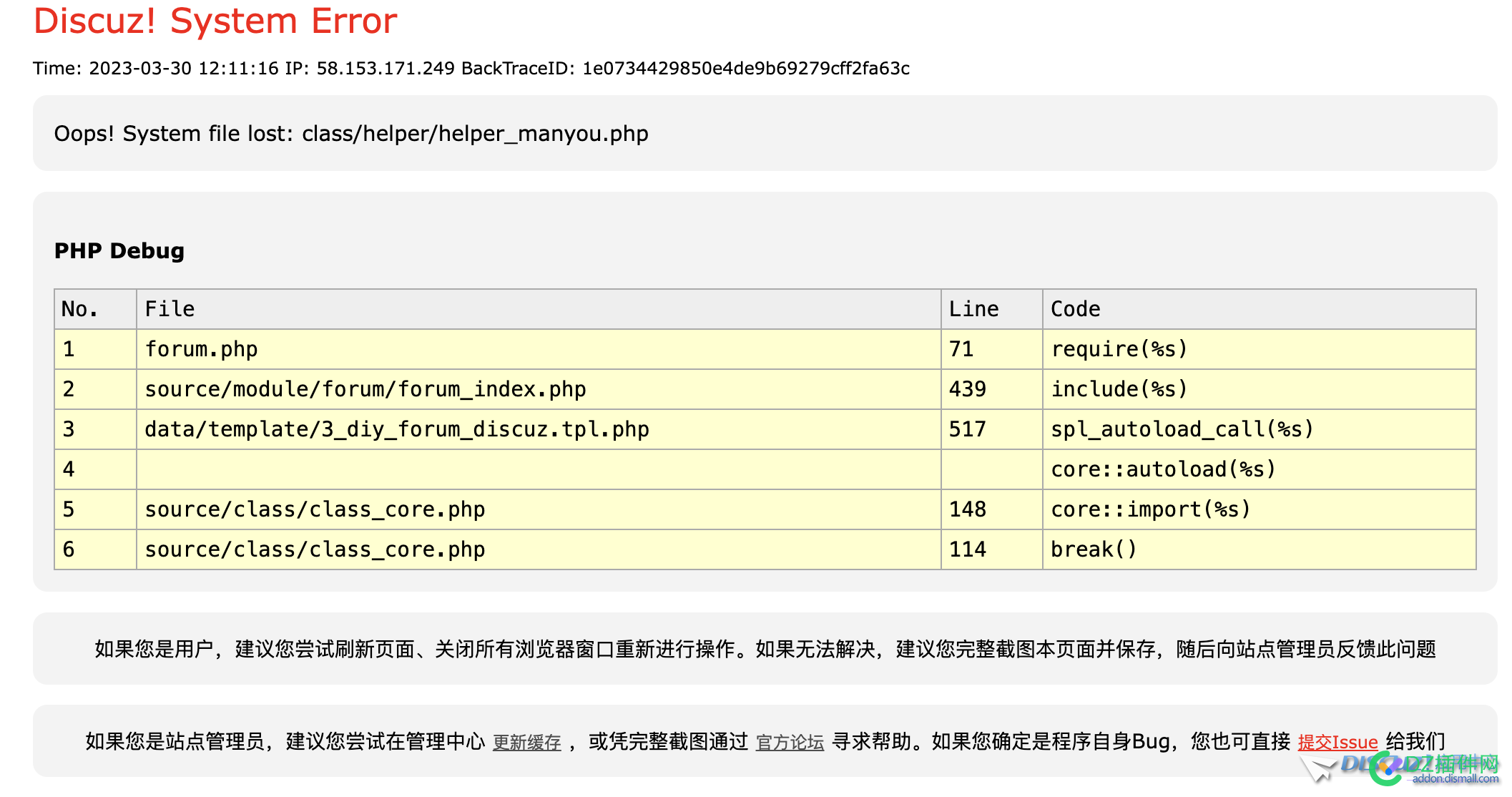This screenshot has width=1512, height=797.
Task: Click the admin advice text 如果您是站点管理员
Action: pos(765,742)
